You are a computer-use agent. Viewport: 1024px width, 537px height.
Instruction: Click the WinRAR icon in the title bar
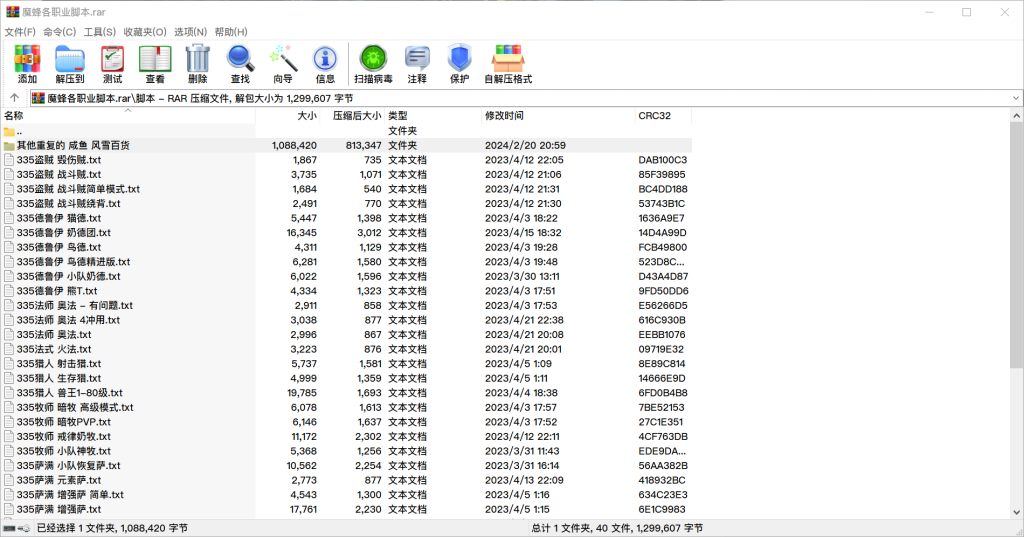[x=12, y=12]
